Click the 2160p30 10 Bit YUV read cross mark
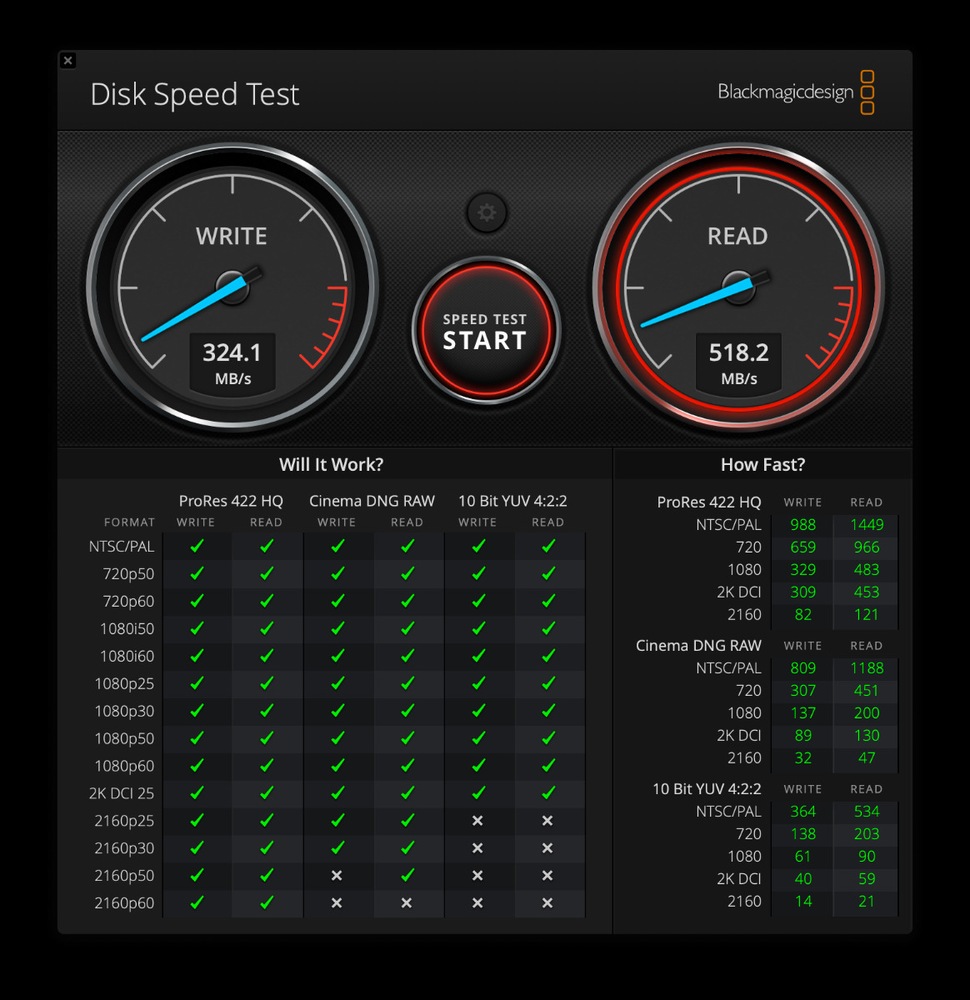Viewport: 970px width, 1000px height. [x=547, y=848]
